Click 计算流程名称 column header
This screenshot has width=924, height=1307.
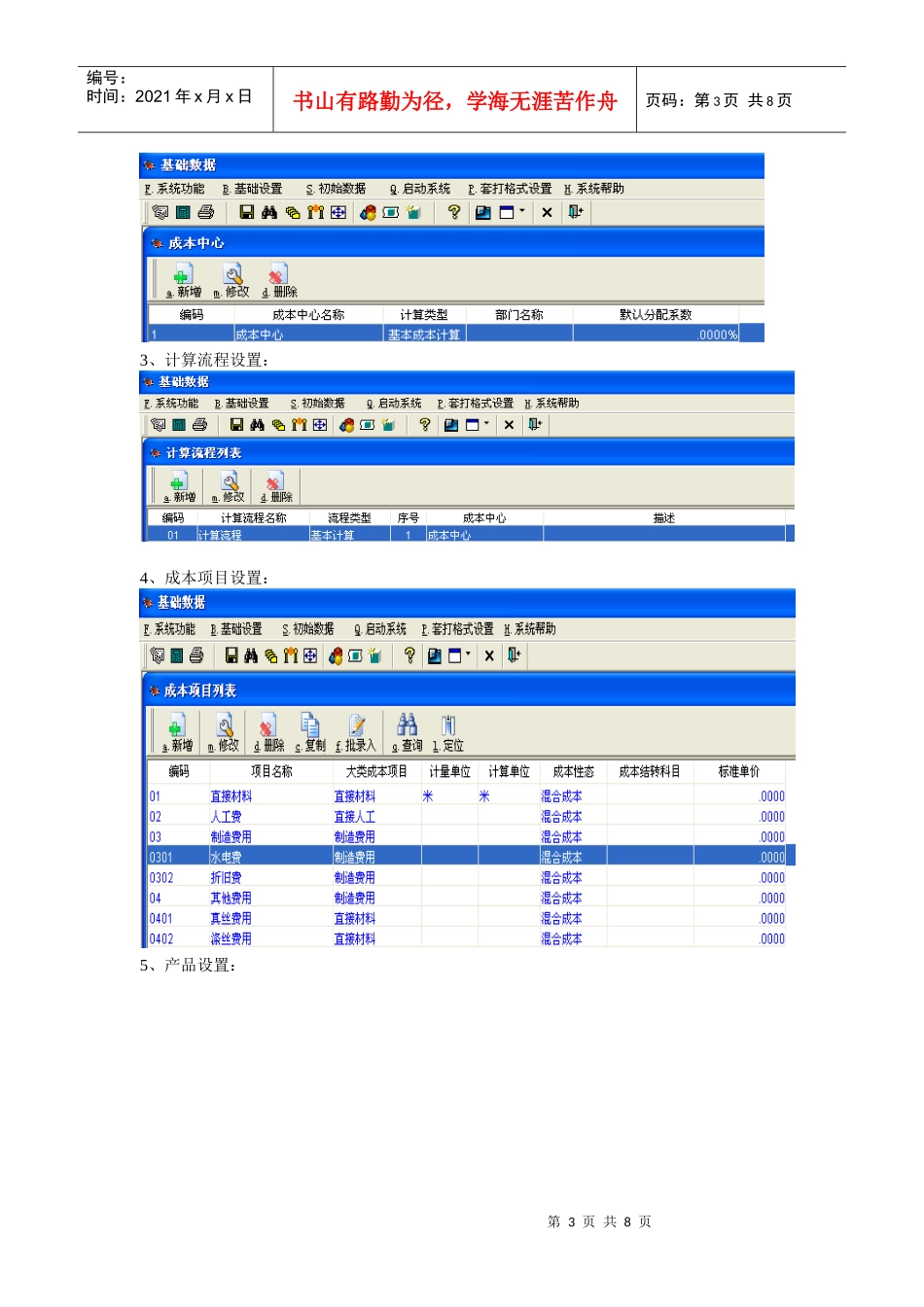pos(254,518)
